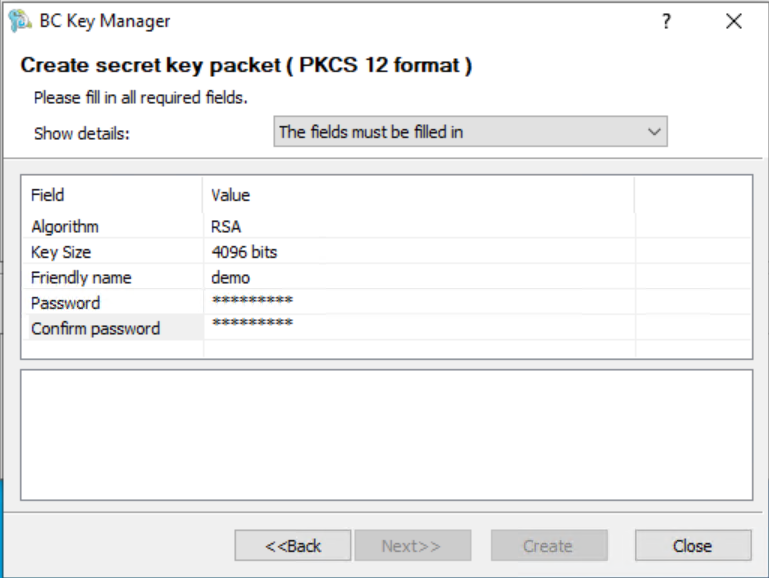Click the Value column header

click(x=231, y=195)
